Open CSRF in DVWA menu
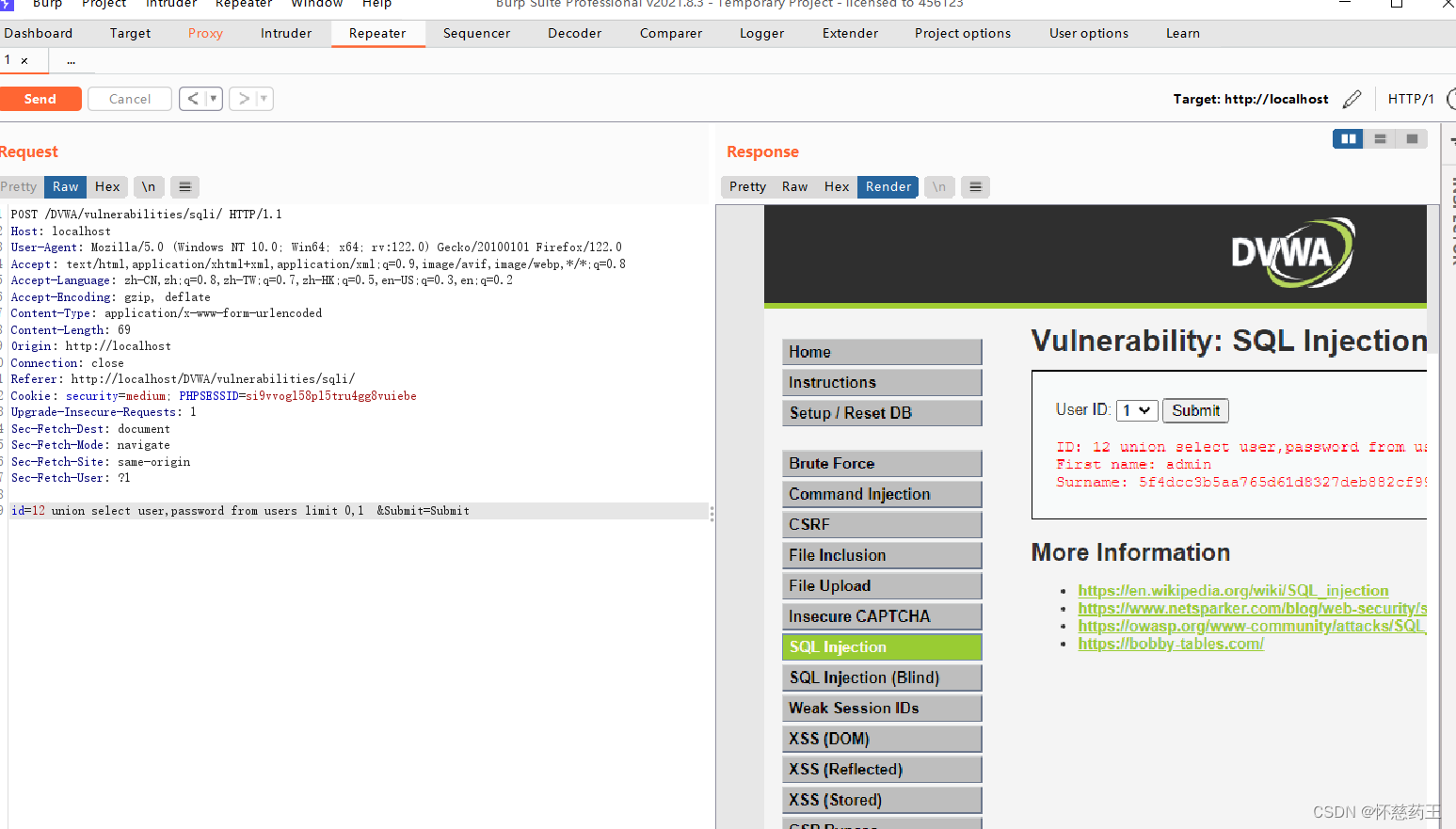1456x829 pixels. coord(882,524)
